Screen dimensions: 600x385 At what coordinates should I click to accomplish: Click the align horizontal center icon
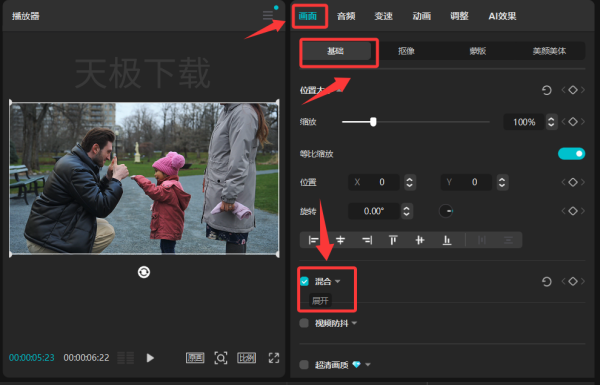pos(340,240)
